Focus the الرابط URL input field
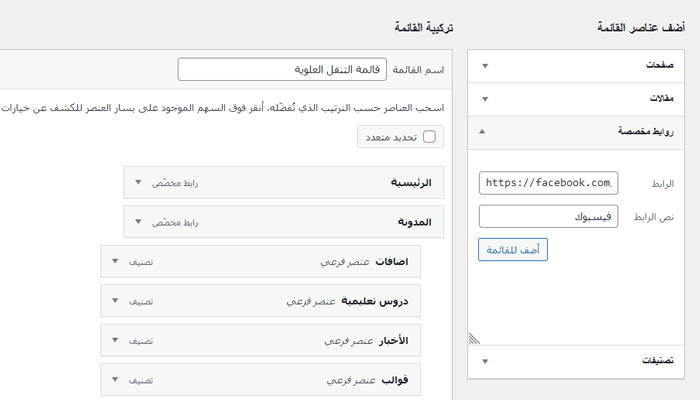The height and width of the screenshot is (400, 700). 548,183
